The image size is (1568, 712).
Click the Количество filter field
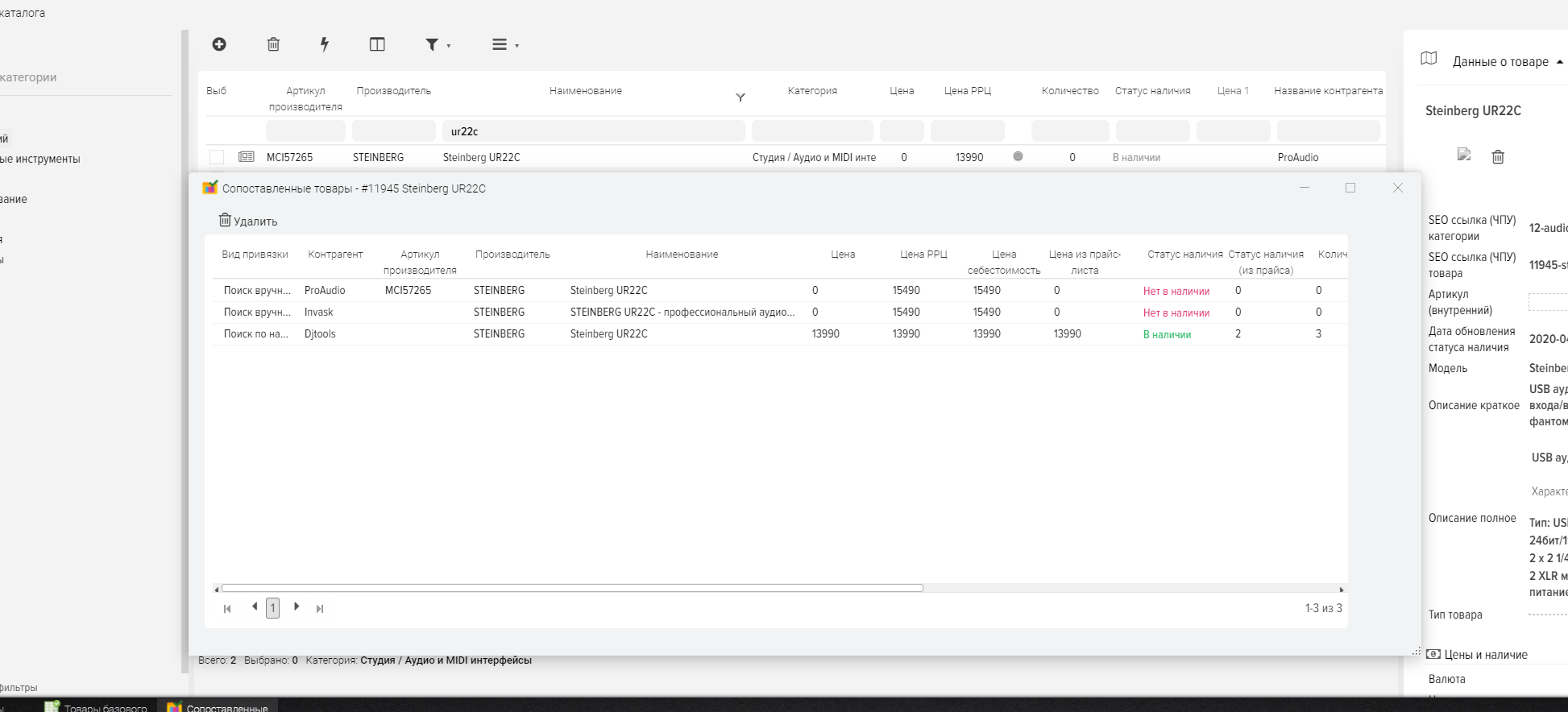tap(1070, 131)
